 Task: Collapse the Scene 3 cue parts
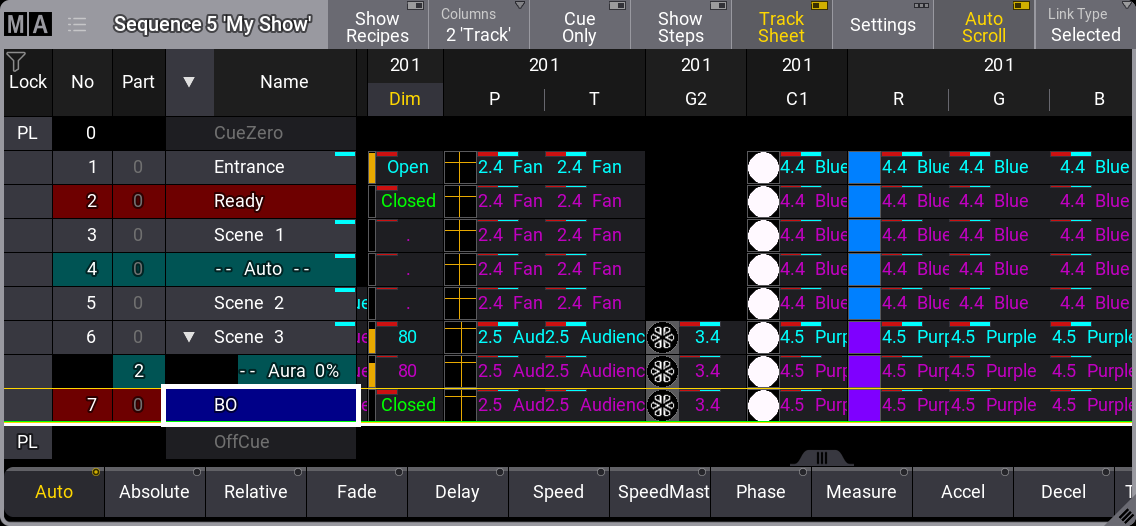pos(189,337)
